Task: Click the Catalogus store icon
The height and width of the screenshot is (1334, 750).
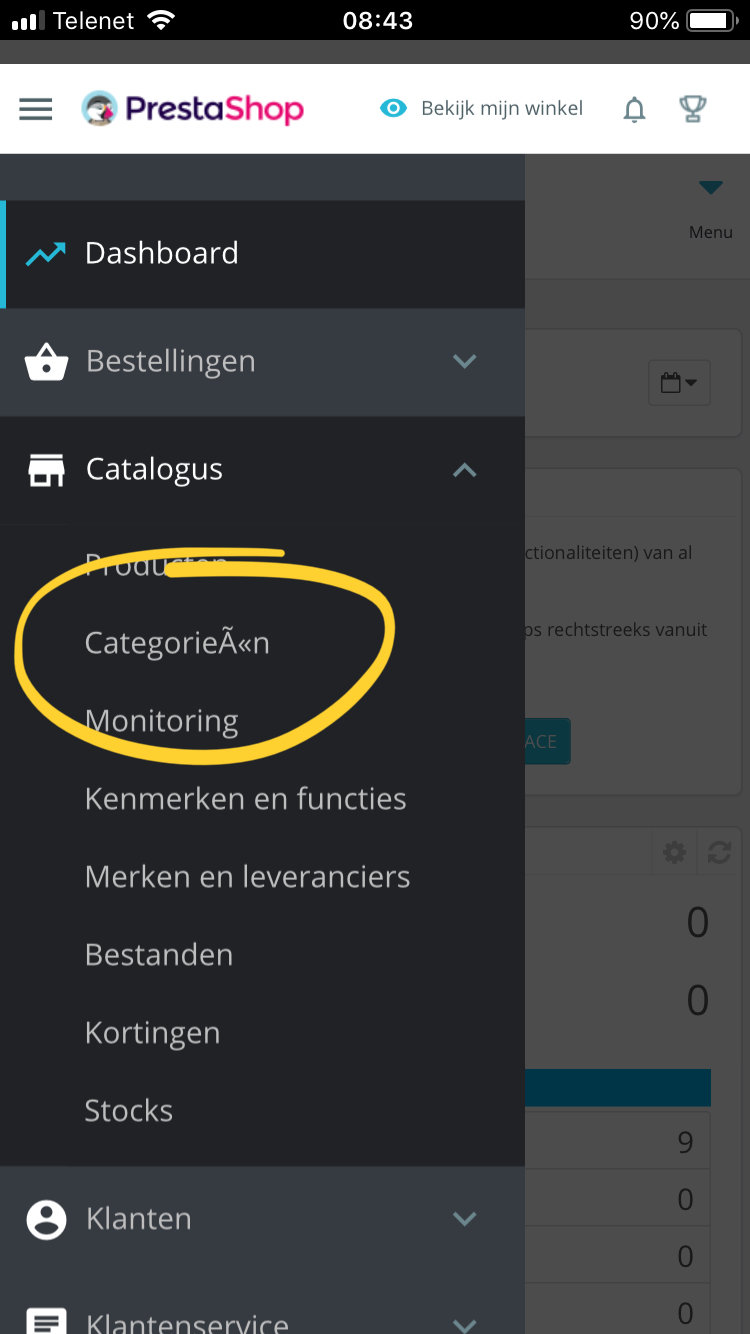Action: pyautogui.click(x=46, y=470)
